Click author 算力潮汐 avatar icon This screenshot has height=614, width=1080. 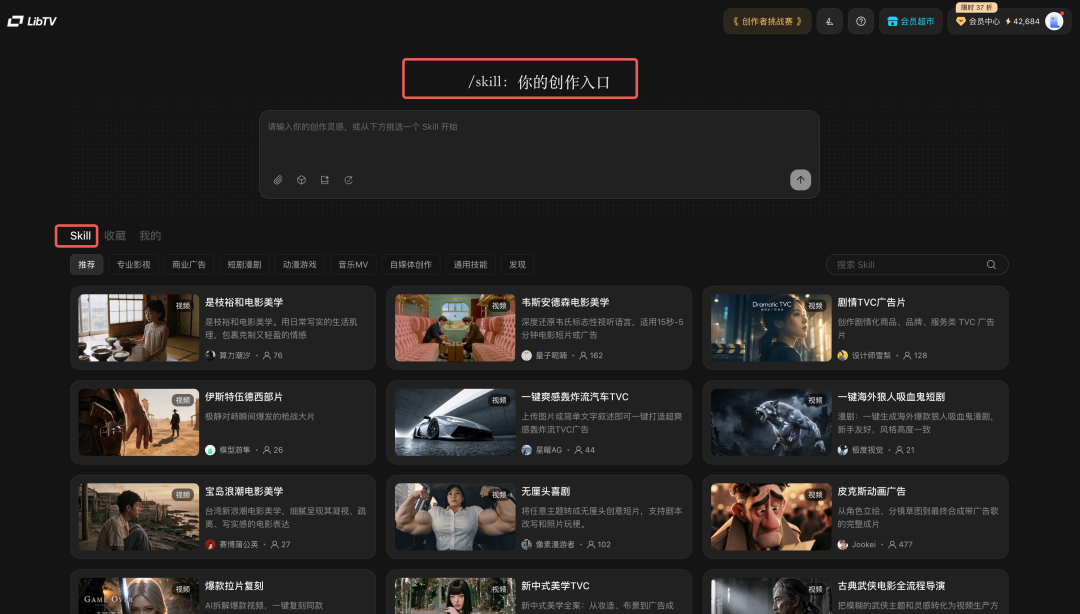(211, 356)
